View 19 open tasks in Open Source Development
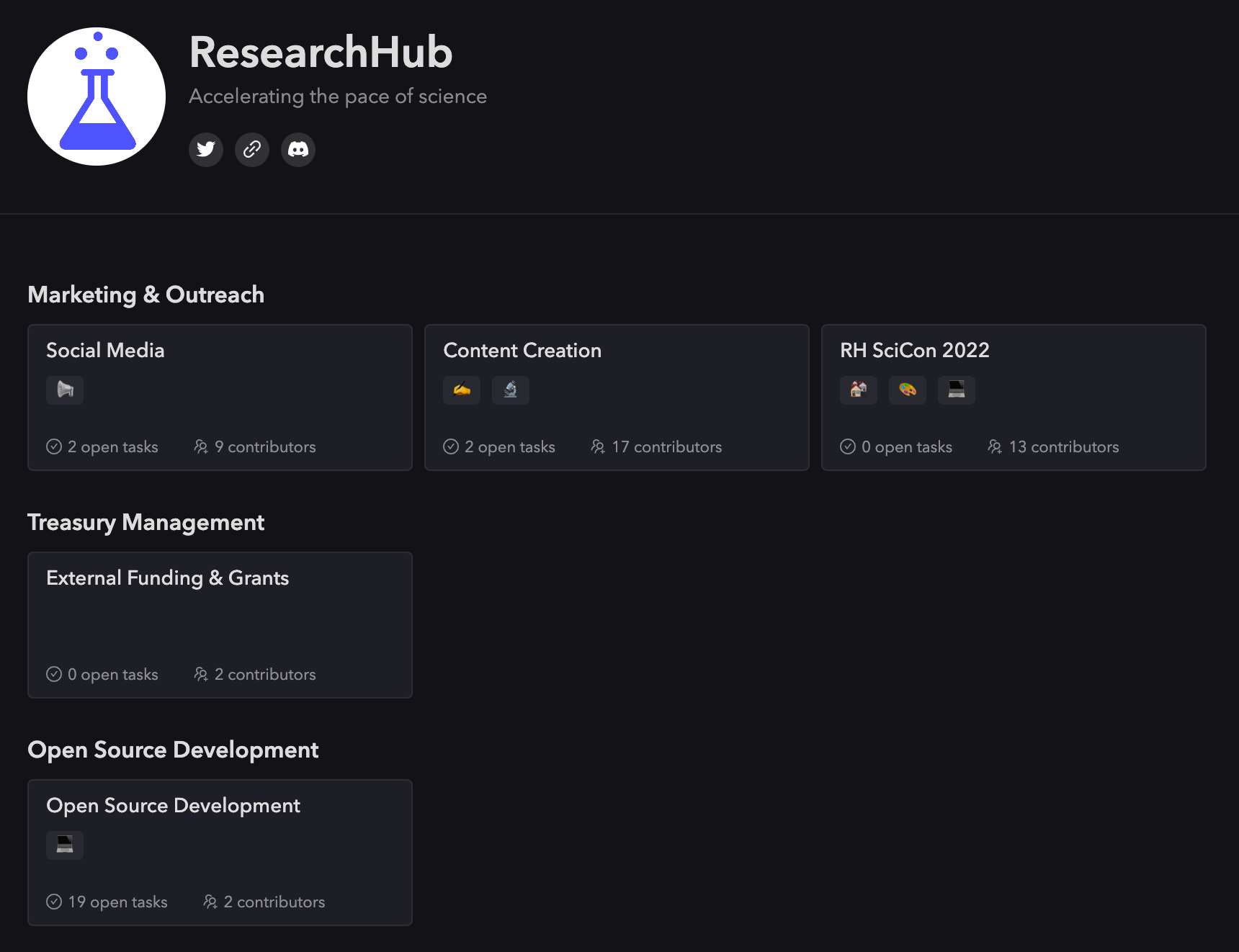 pyautogui.click(x=107, y=901)
